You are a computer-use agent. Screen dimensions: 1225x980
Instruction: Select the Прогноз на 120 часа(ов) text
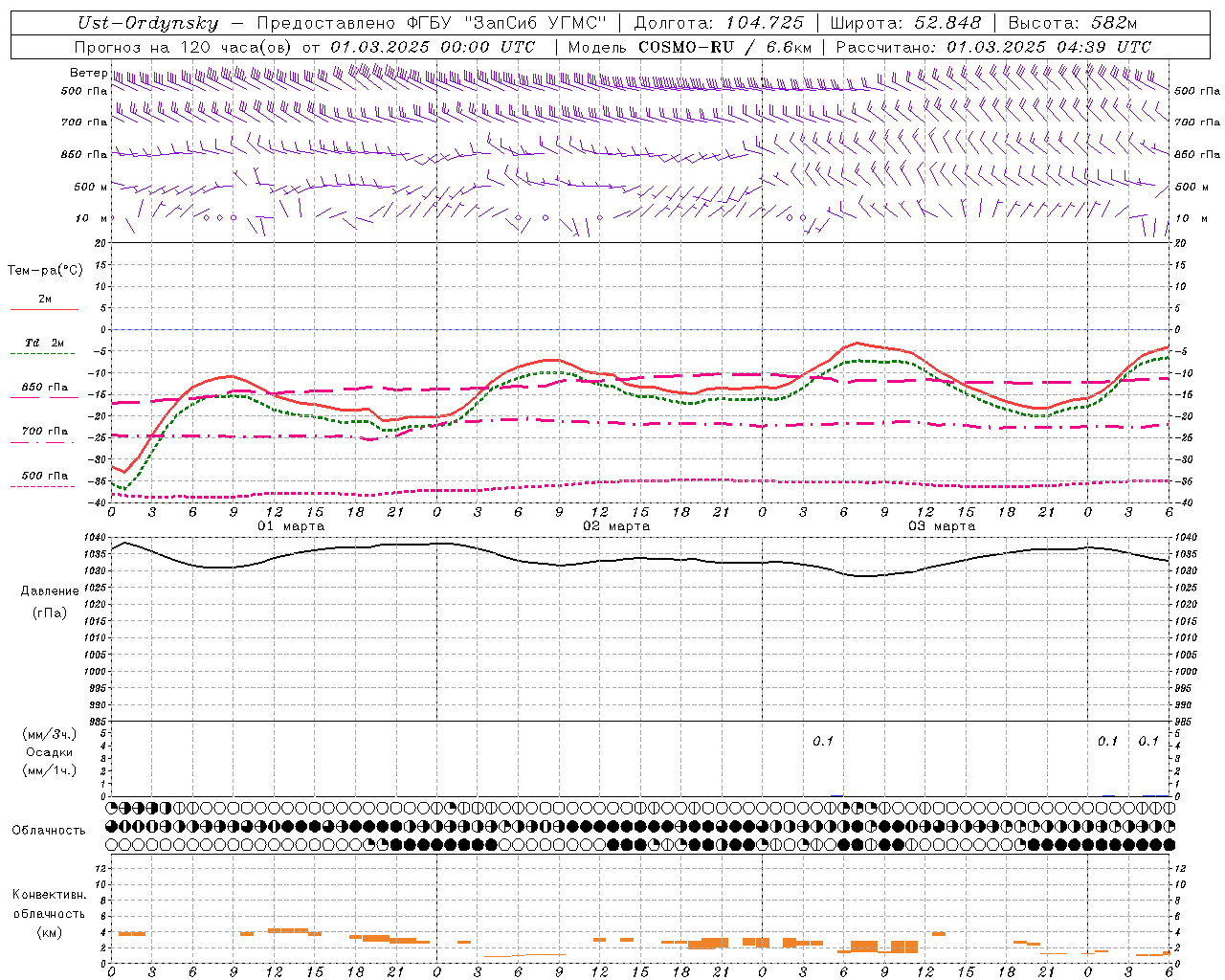[x=185, y=47]
